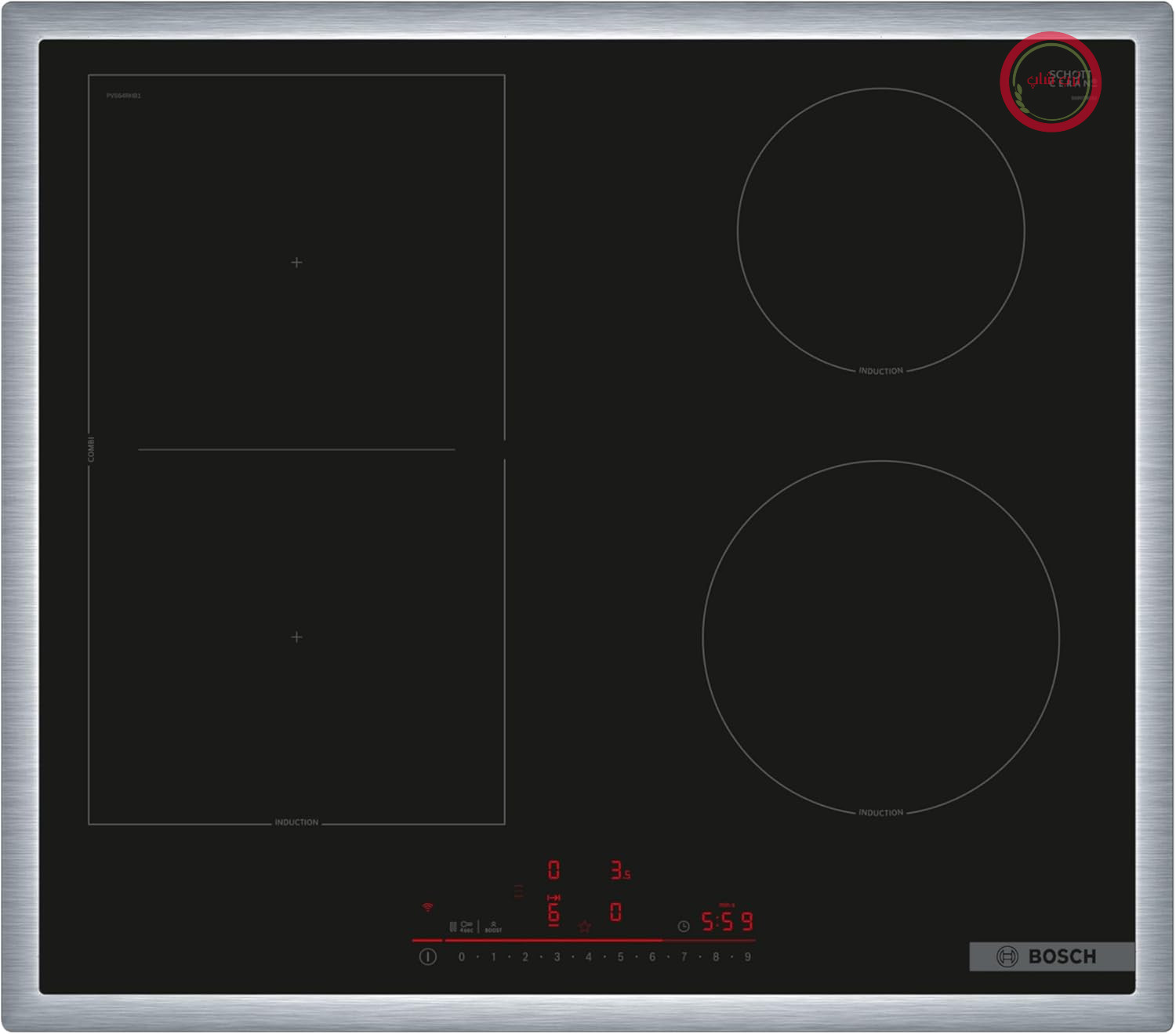Click the lower combi zone plus marker
The height and width of the screenshot is (1034, 1176).
point(296,637)
